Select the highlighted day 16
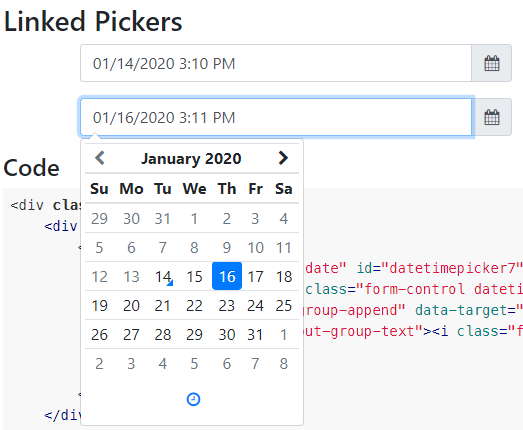The height and width of the screenshot is (430, 523). 227,276
